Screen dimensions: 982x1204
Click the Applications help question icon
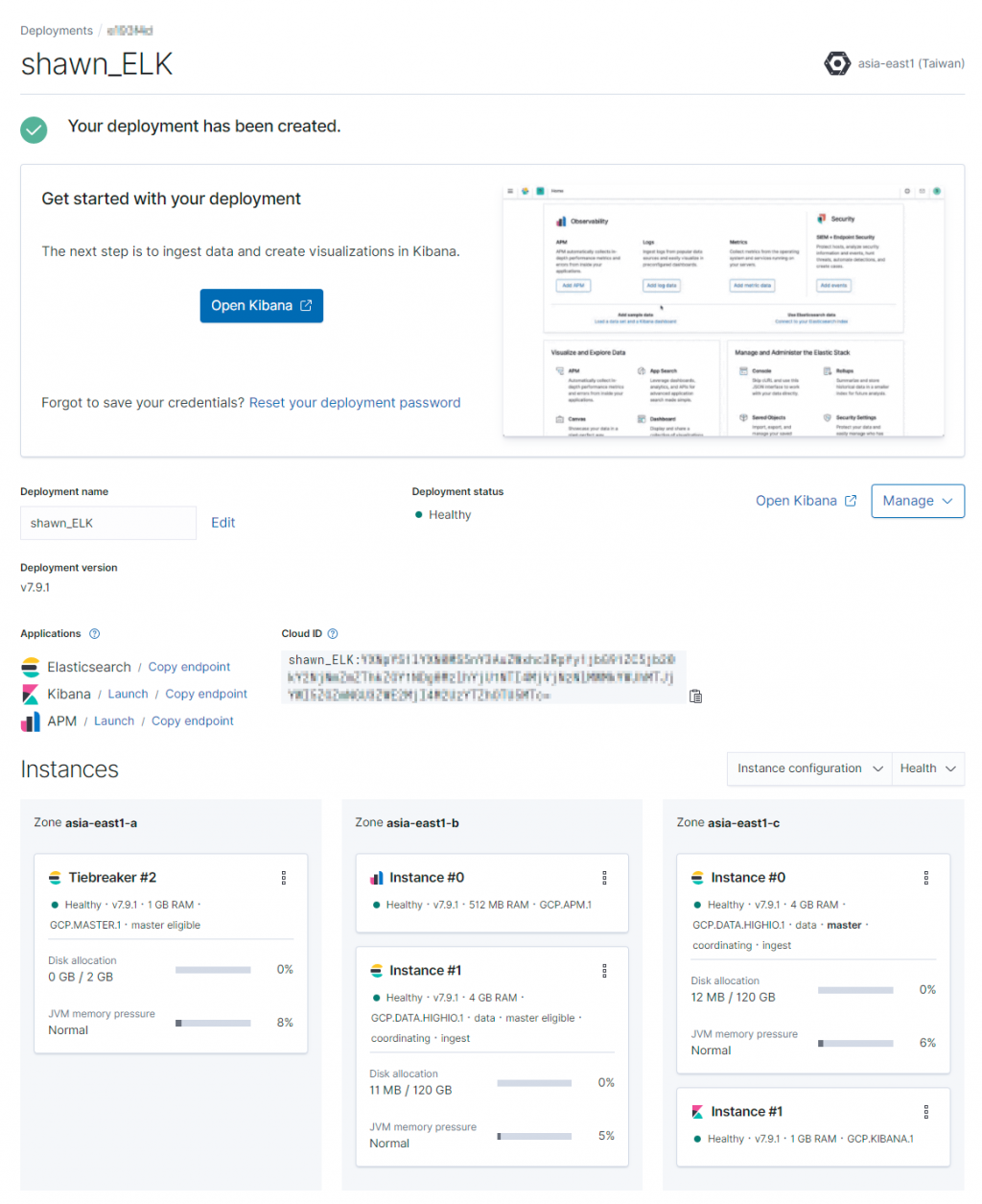pyautogui.click(x=94, y=633)
